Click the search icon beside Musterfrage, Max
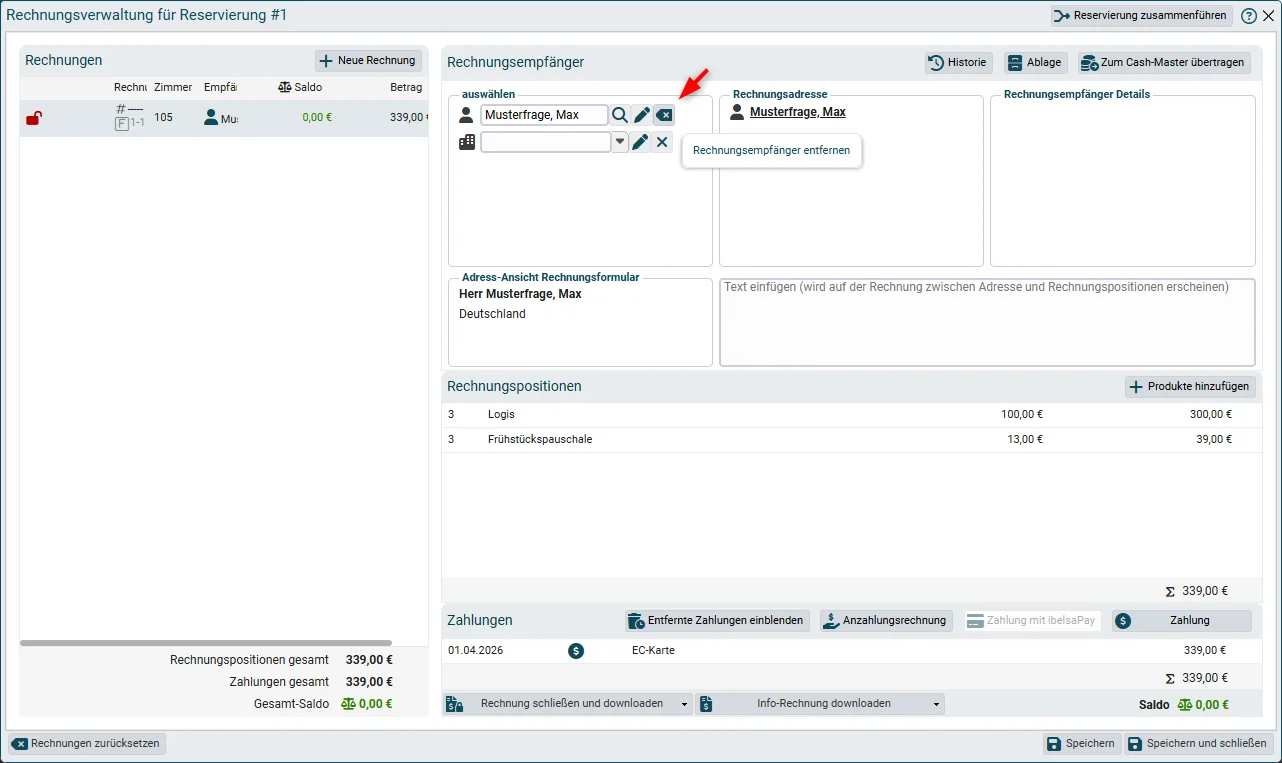The width and height of the screenshot is (1282, 763). click(x=620, y=115)
